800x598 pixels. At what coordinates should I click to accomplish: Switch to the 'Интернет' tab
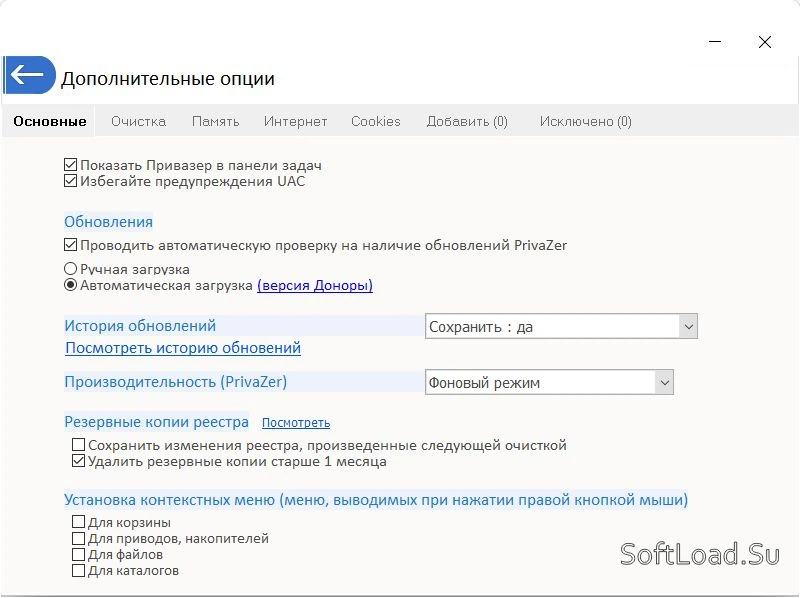pos(295,121)
